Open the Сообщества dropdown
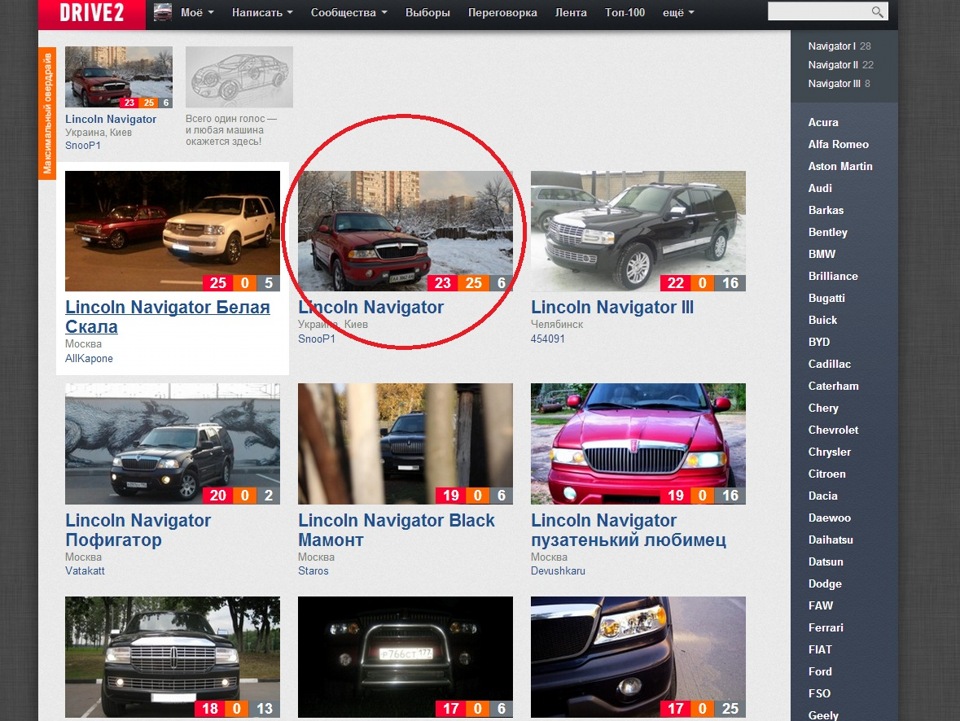This screenshot has height=721, width=960. point(349,12)
